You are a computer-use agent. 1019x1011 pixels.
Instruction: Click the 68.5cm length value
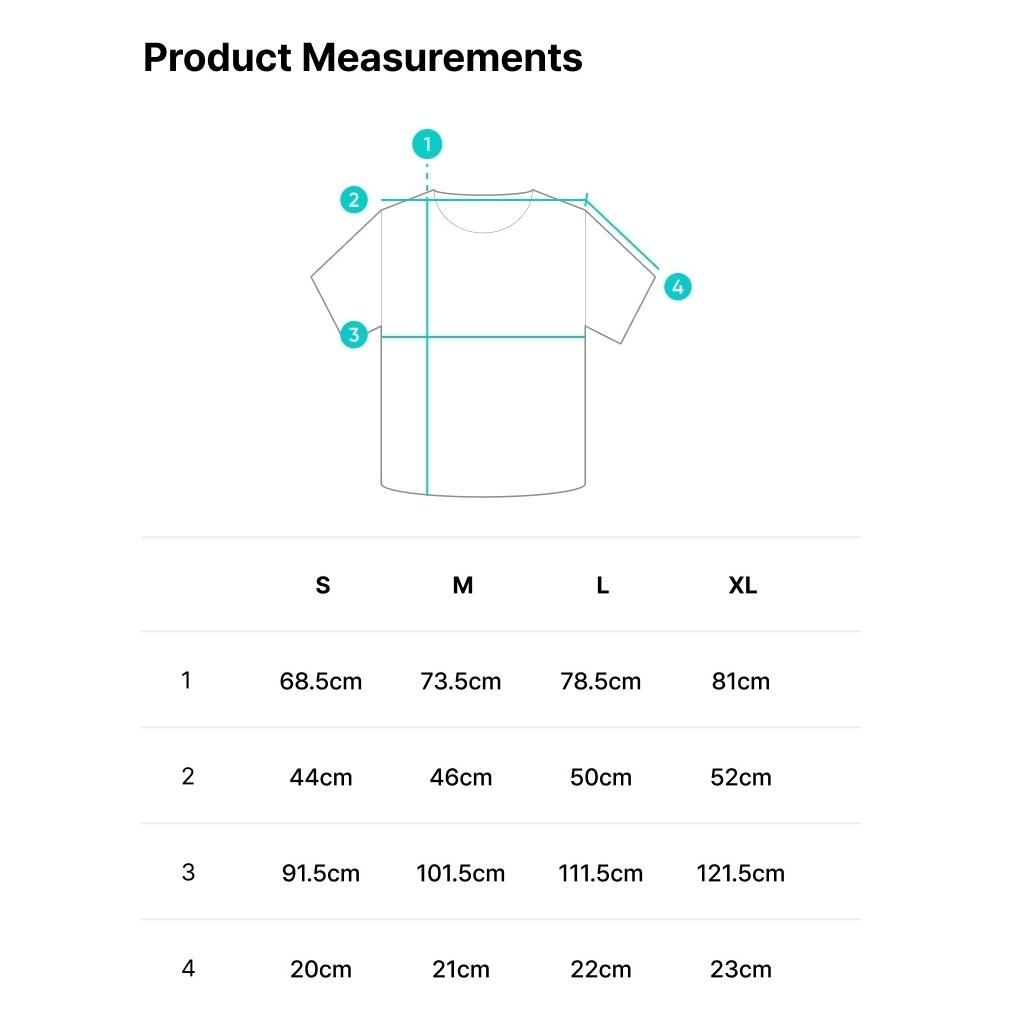[321, 682]
